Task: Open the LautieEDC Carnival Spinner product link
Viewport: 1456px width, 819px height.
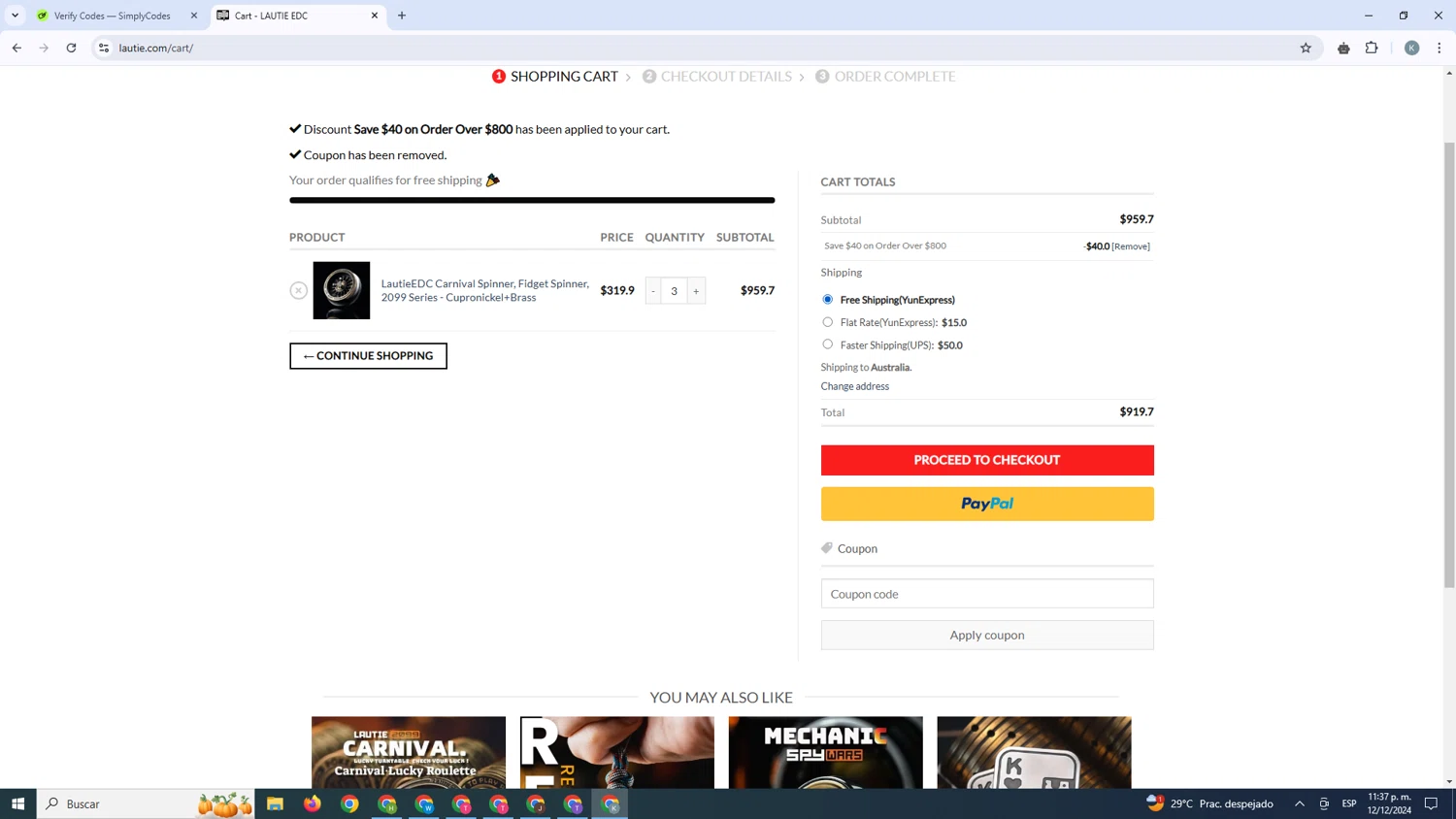Action: pyautogui.click(x=485, y=290)
